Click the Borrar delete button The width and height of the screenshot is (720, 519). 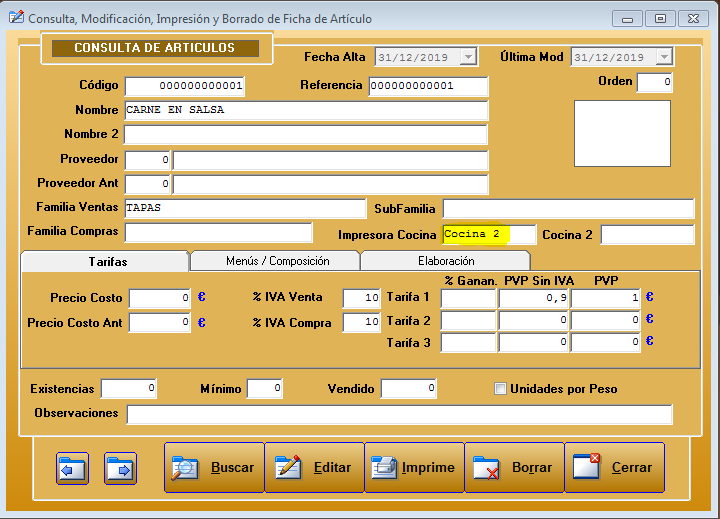(x=514, y=468)
